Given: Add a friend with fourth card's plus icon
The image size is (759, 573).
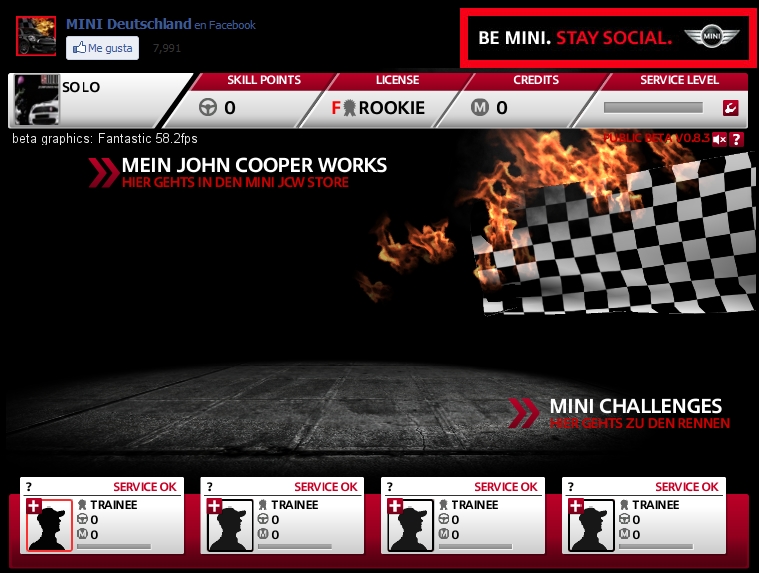Looking at the screenshot, I should (575, 506).
